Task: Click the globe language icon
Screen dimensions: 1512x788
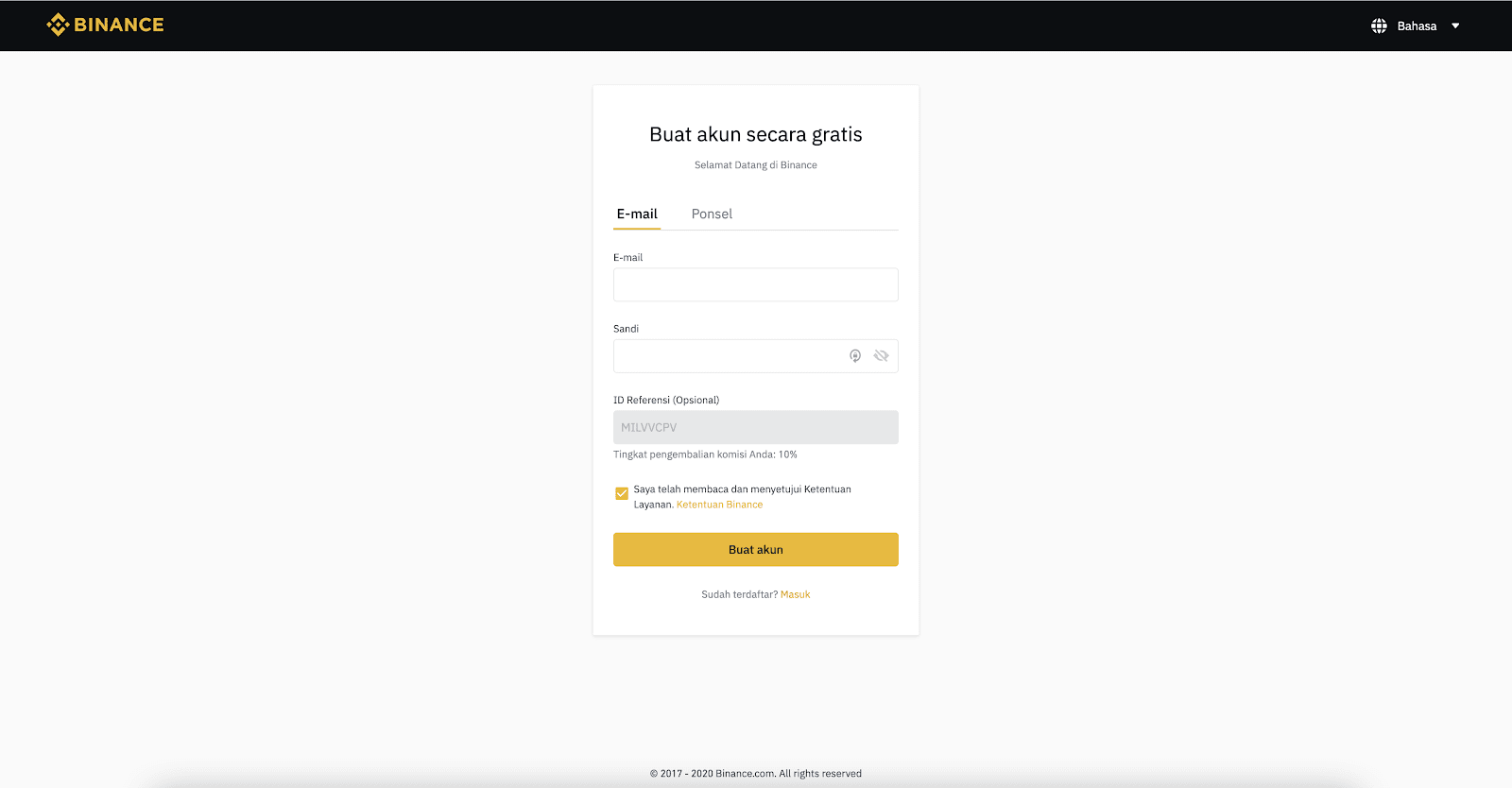Action: tap(1379, 26)
